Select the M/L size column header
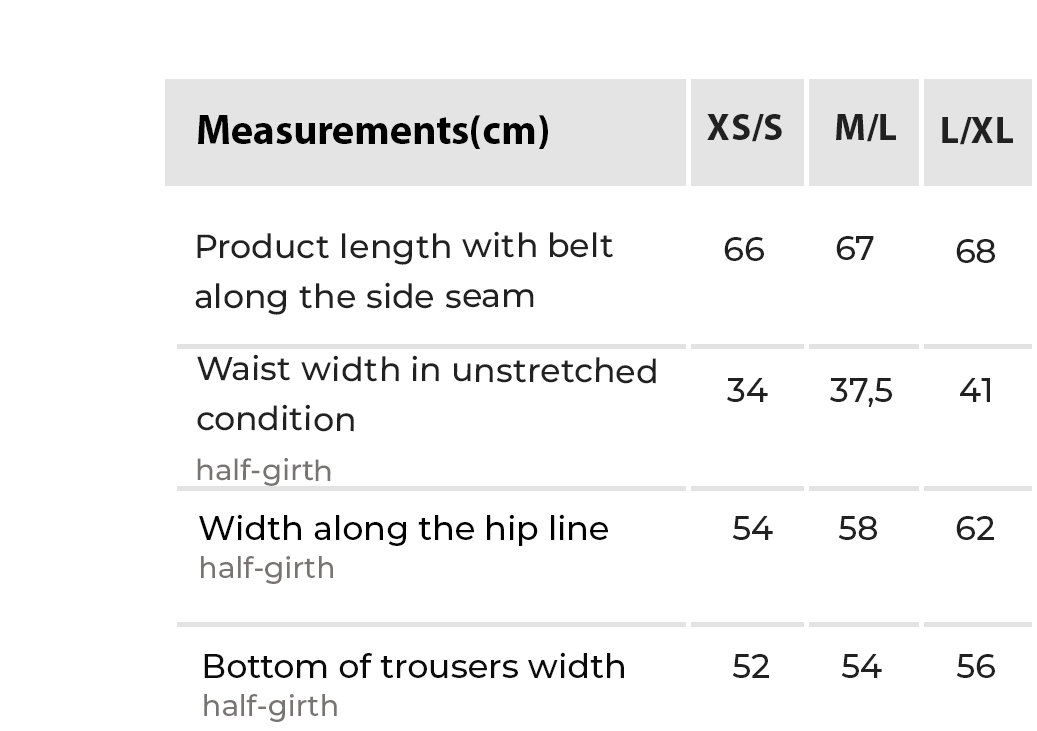Viewport: 1037px width, 731px height. [x=865, y=129]
